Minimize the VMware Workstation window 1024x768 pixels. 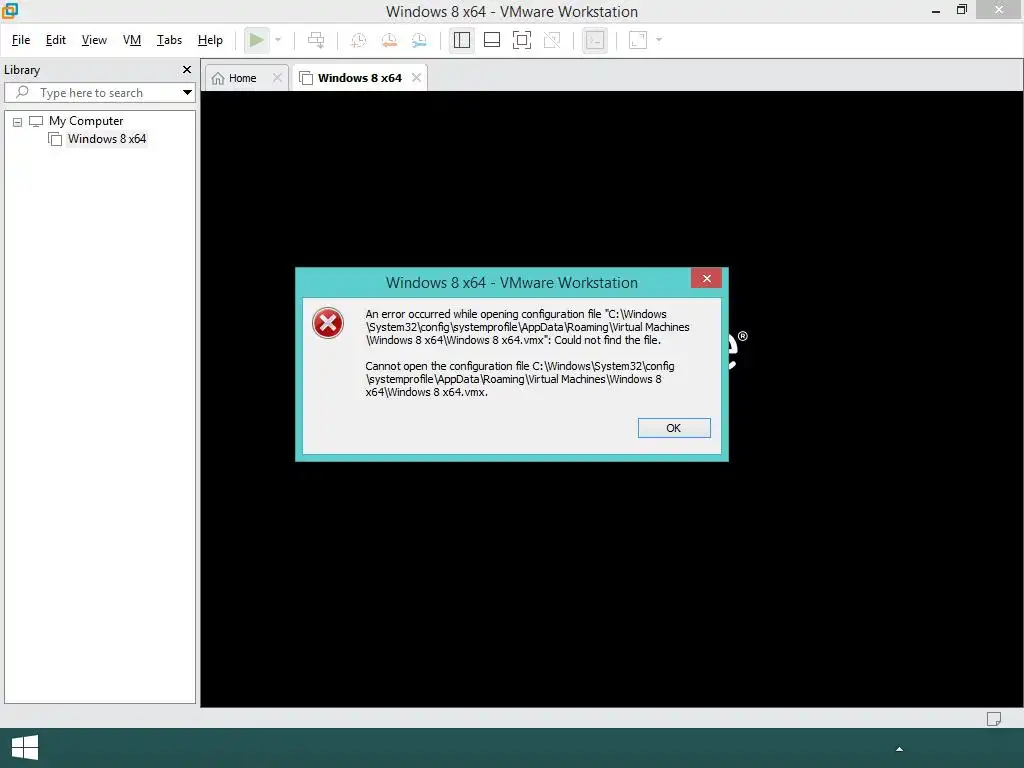(936, 11)
